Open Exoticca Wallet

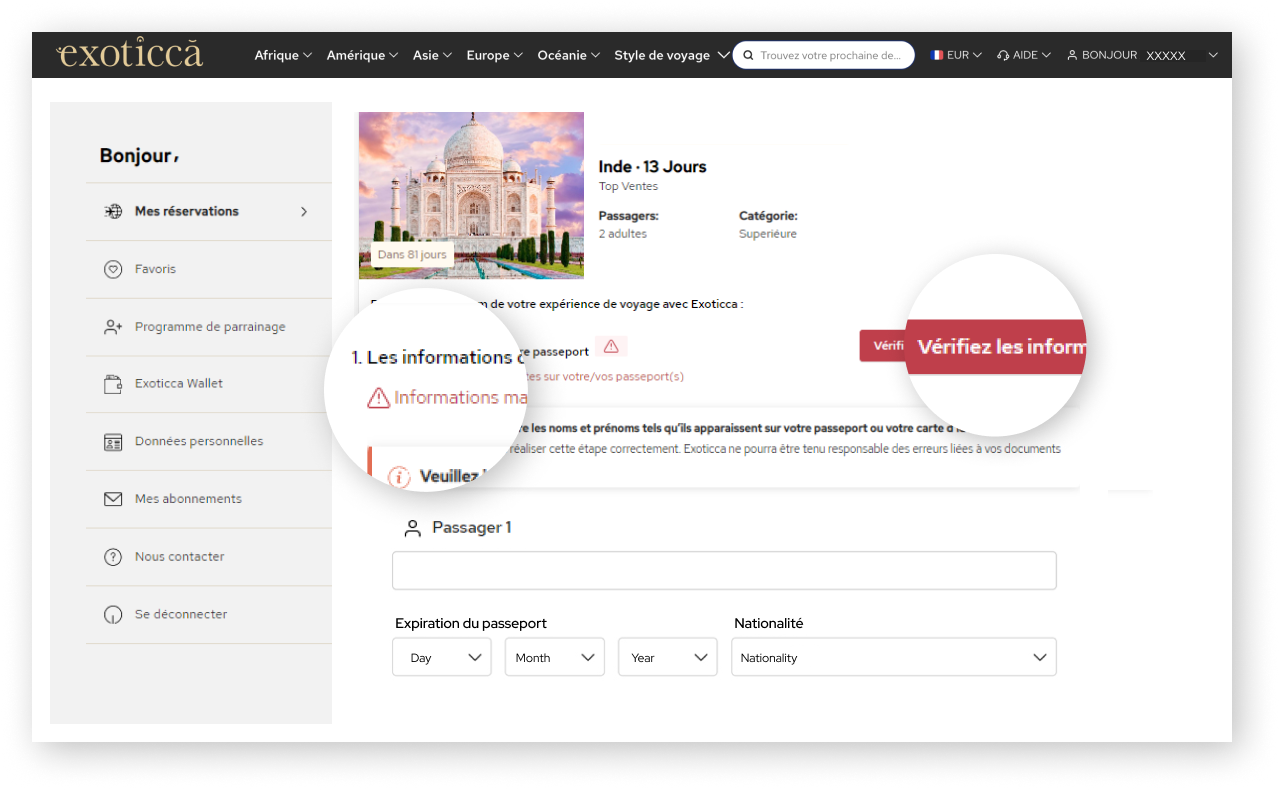(x=207, y=383)
